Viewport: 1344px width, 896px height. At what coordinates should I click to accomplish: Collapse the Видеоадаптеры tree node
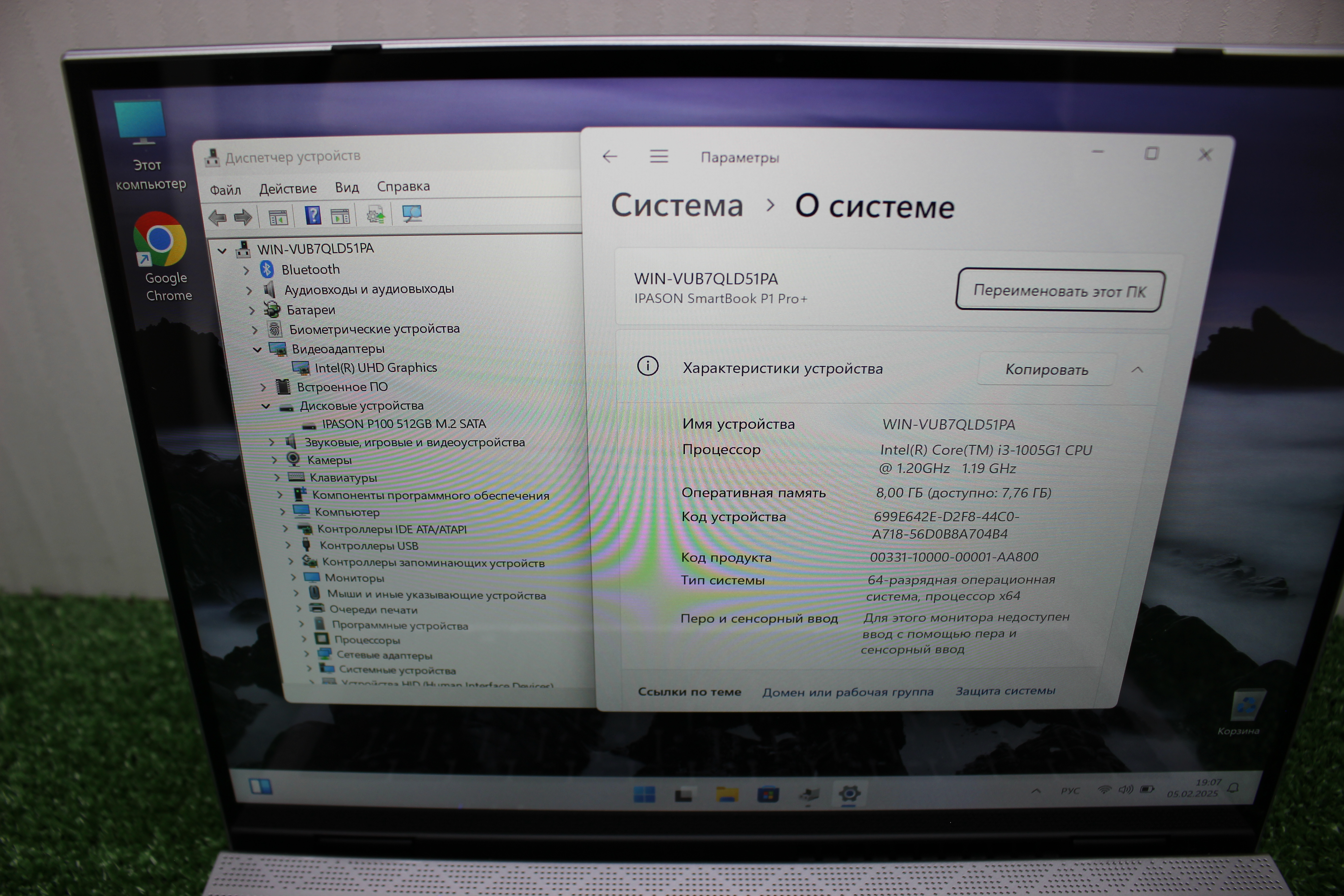point(257,349)
